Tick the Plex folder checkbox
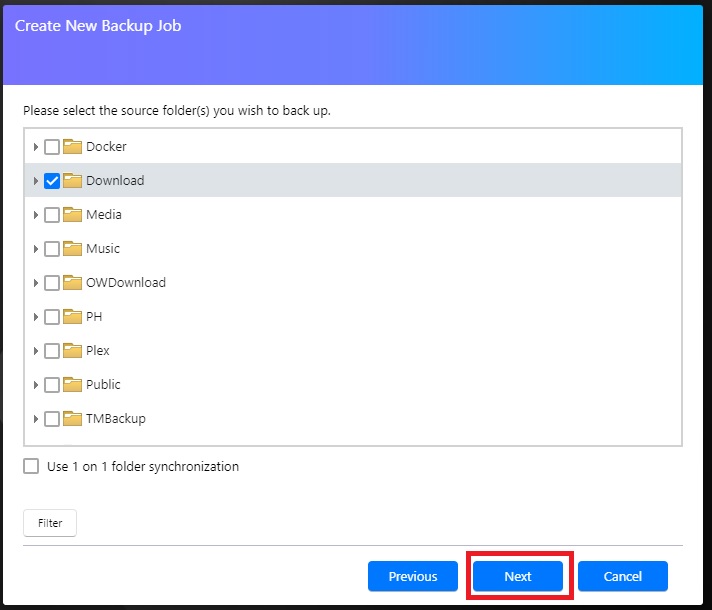Viewport: 712px width, 610px height. click(x=52, y=351)
